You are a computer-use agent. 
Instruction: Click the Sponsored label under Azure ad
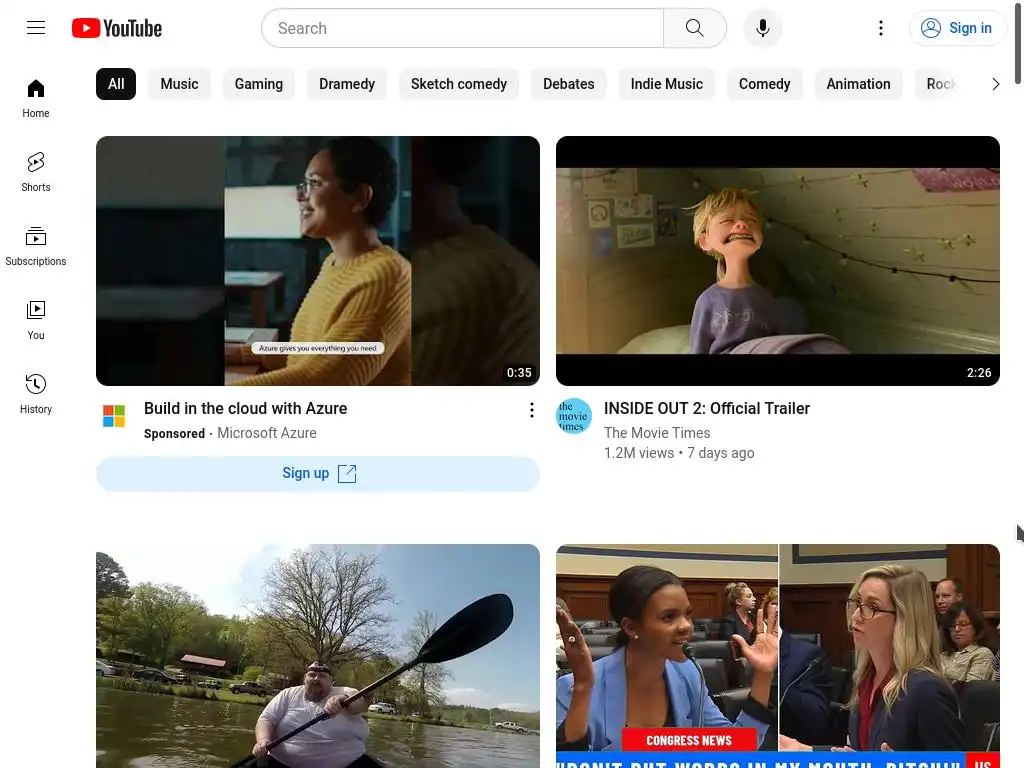(174, 434)
